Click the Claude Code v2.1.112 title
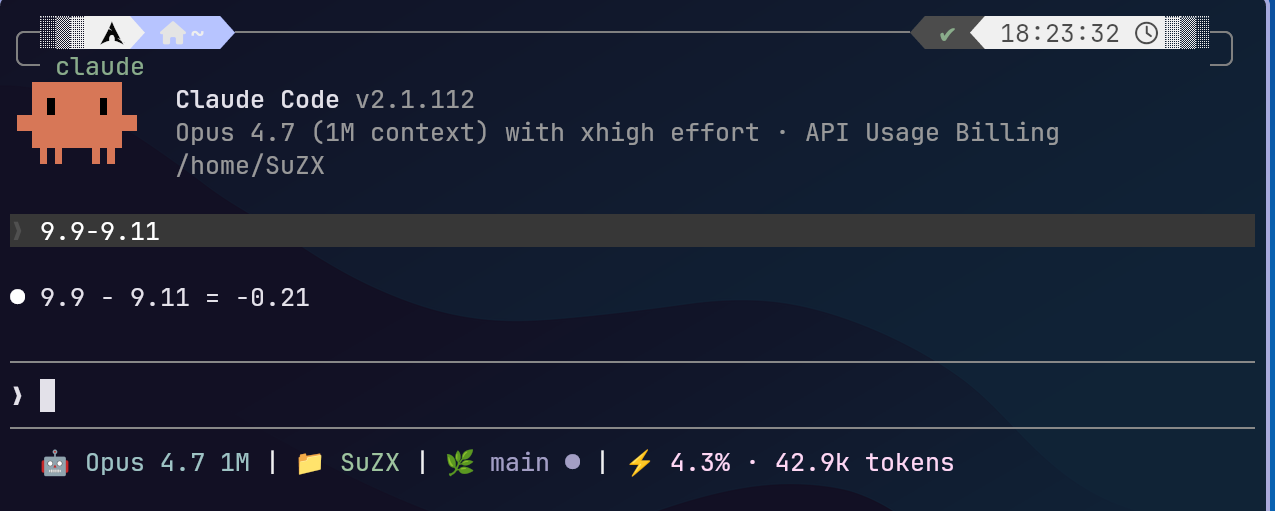Image resolution: width=1275 pixels, height=511 pixels. tap(325, 100)
